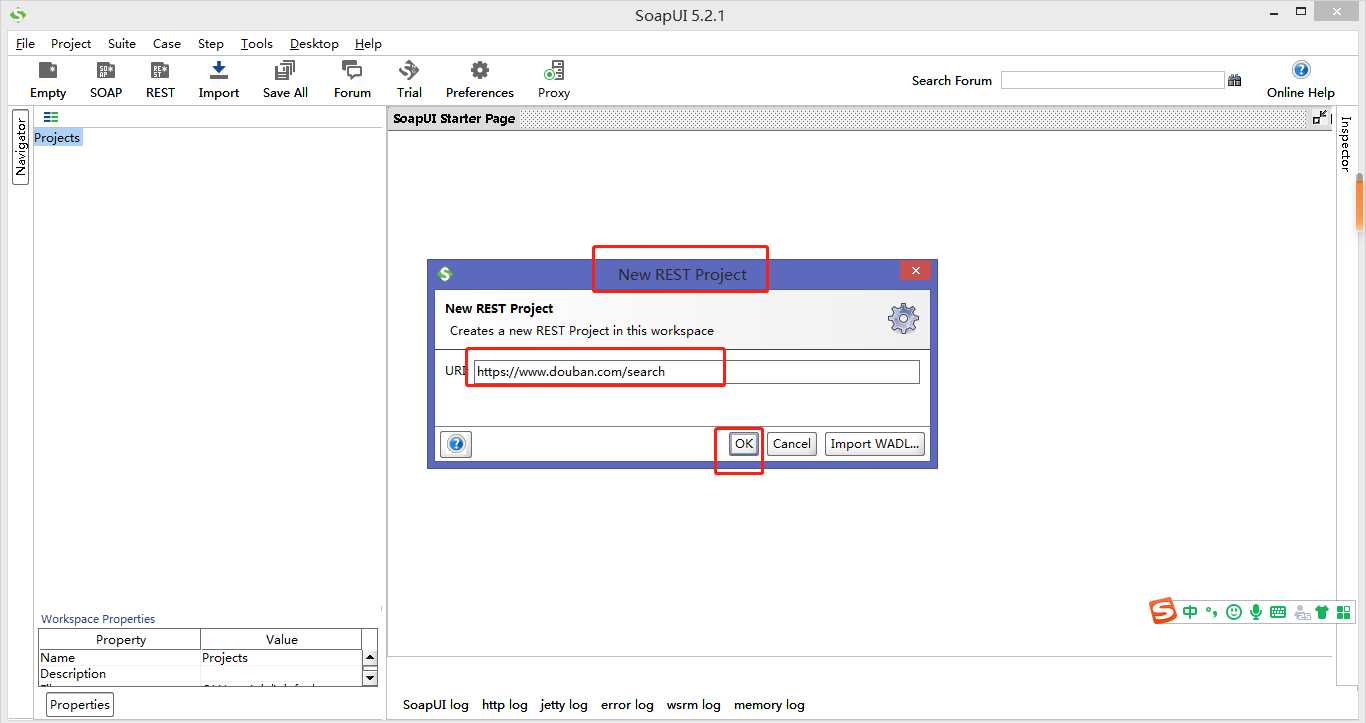Click the search forum go icon
The image size is (1366, 723).
[x=1234, y=80]
